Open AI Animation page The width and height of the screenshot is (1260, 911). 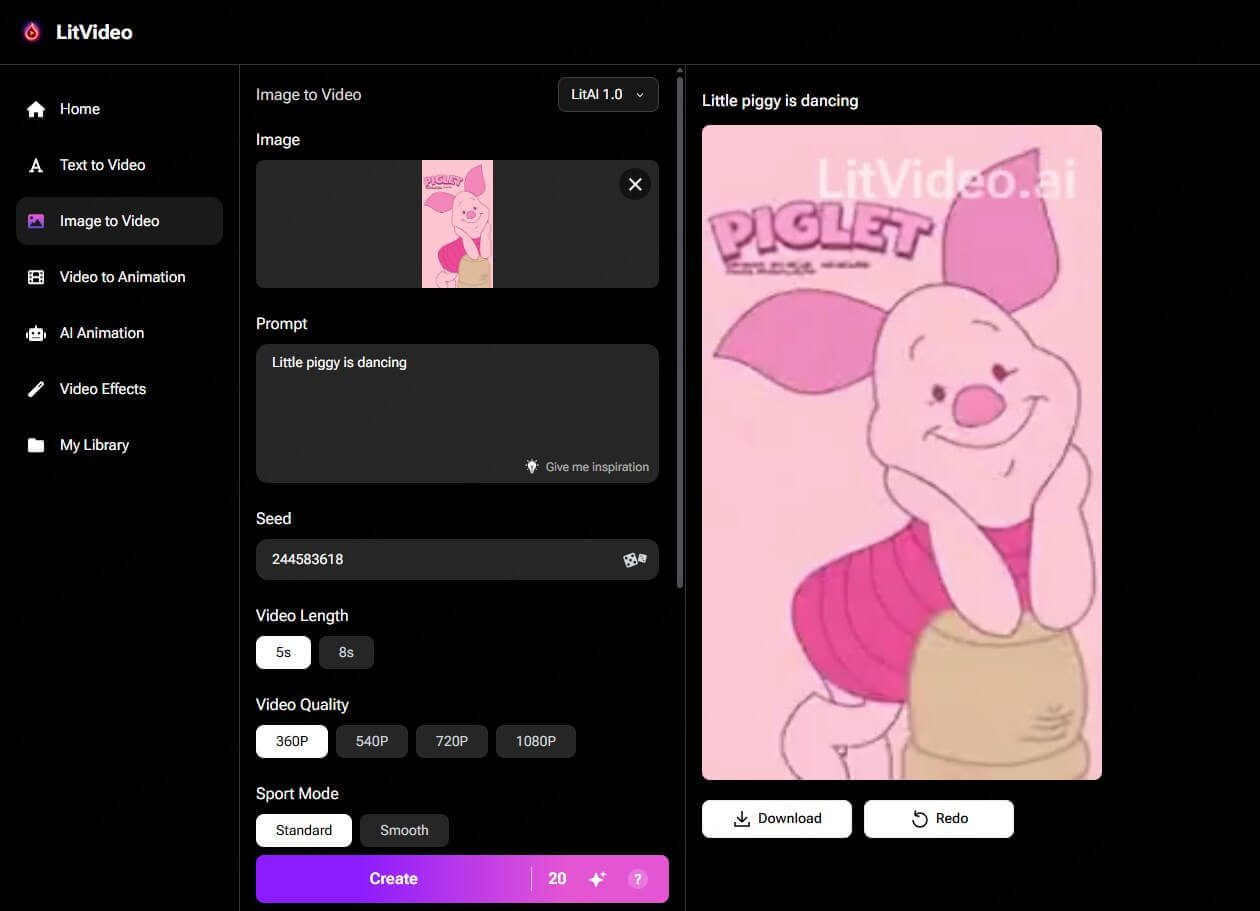(119, 333)
